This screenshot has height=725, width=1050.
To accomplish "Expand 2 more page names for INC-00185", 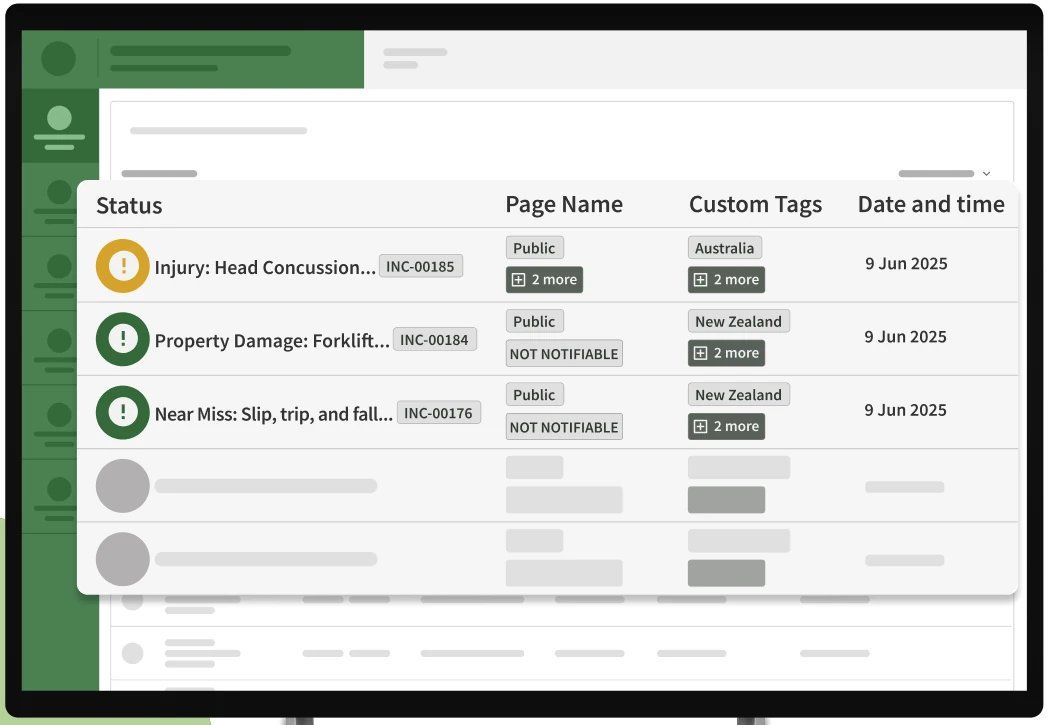I will [x=544, y=280].
